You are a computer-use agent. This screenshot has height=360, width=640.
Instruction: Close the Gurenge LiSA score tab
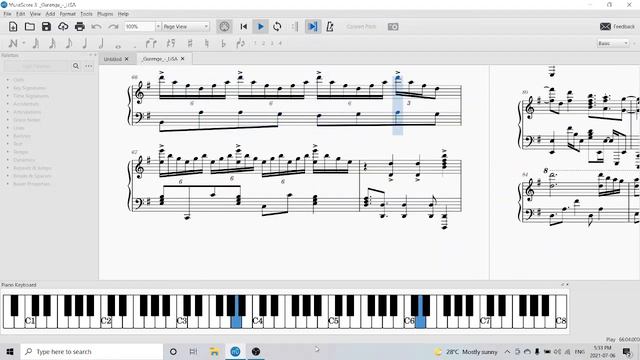[182, 59]
